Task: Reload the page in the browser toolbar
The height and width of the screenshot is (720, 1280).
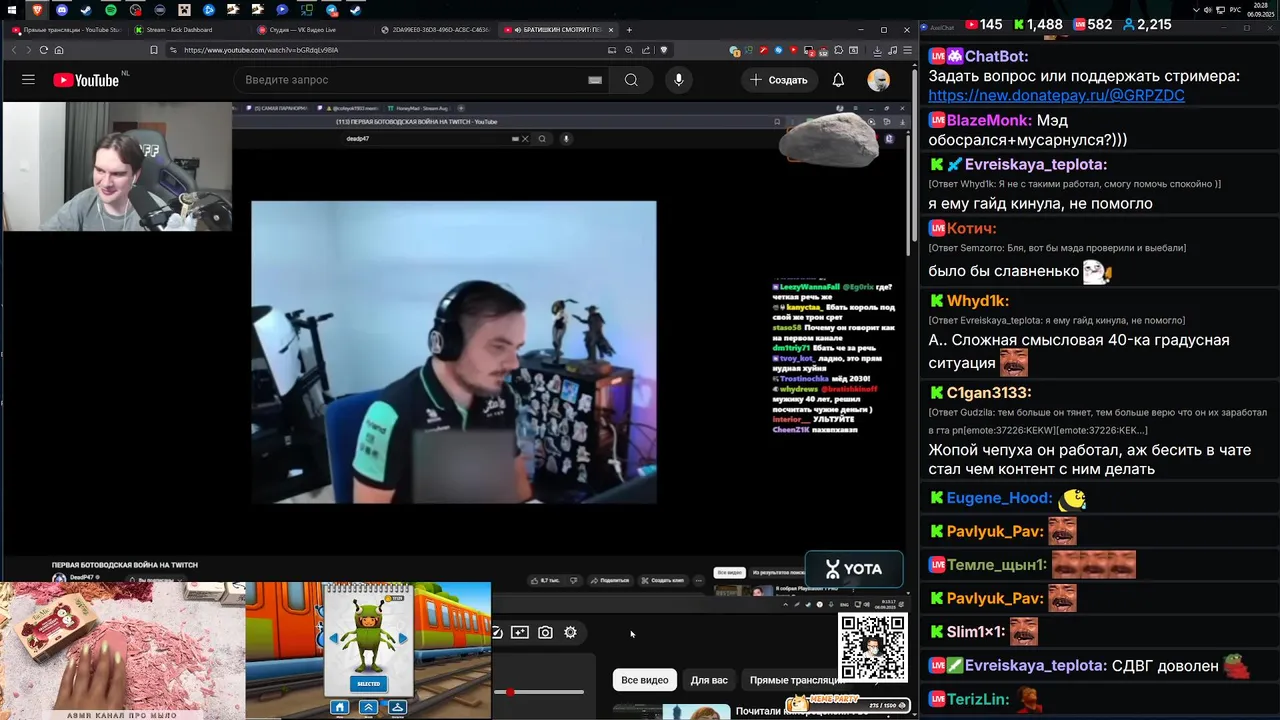Action: 44,50
